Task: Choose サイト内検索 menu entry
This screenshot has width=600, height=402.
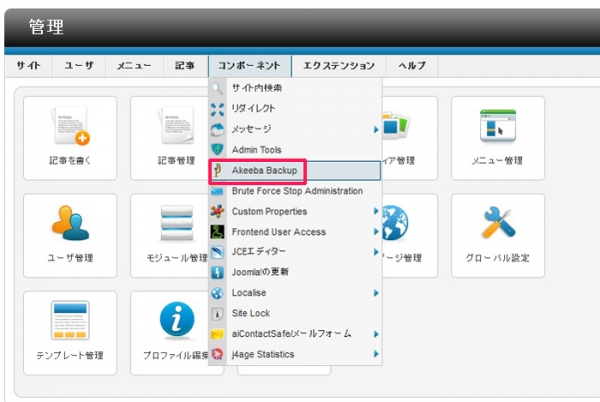Action: pyautogui.click(x=295, y=88)
